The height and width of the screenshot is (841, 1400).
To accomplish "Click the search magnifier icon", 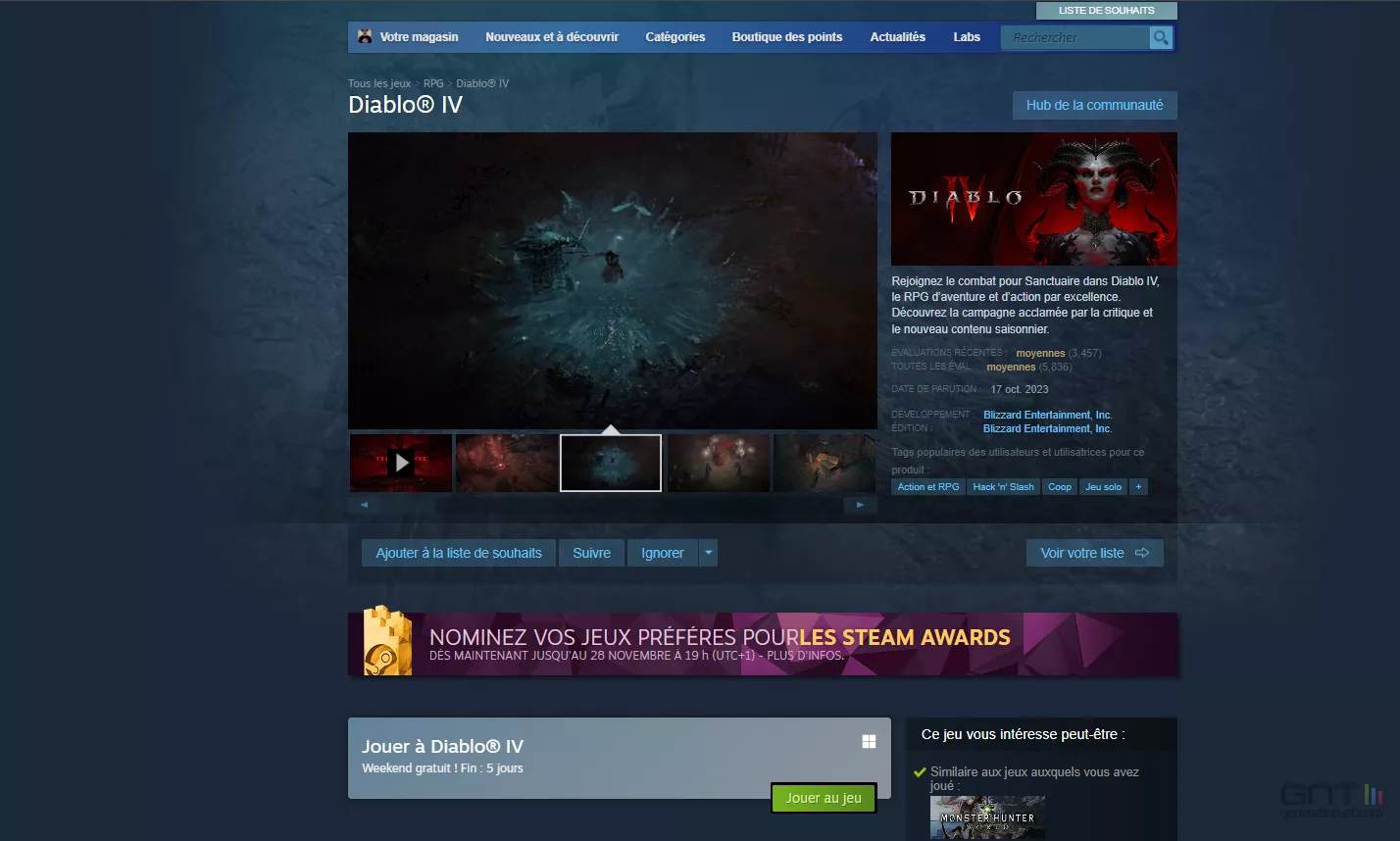I will (x=1161, y=37).
